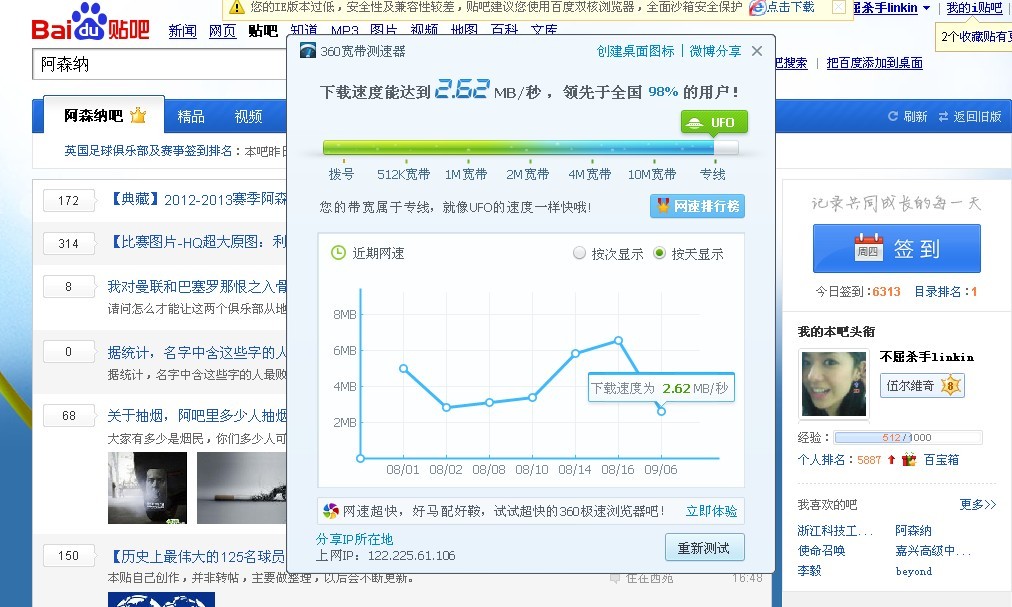Screen dimensions: 1012x607
Task: Click the Tieba navigation item
Action: (263, 31)
